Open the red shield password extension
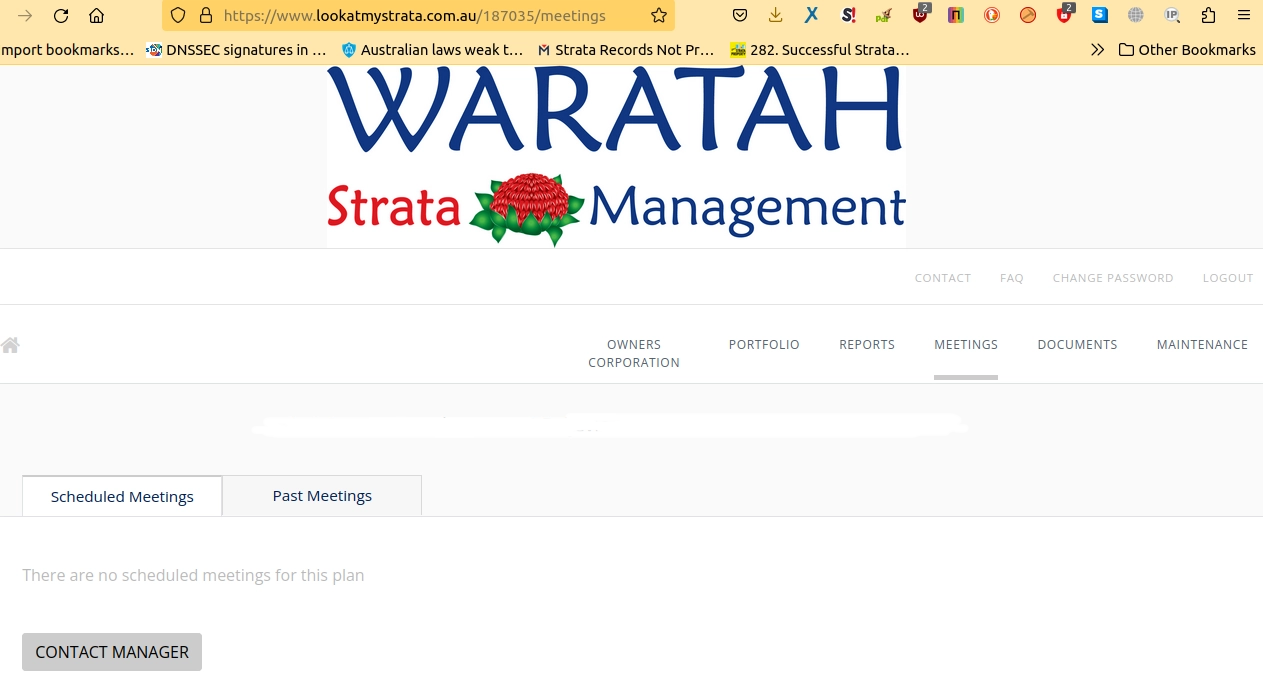Image resolution: width=1263 pixels, height=677 pixels. [x=1065, y=14]
